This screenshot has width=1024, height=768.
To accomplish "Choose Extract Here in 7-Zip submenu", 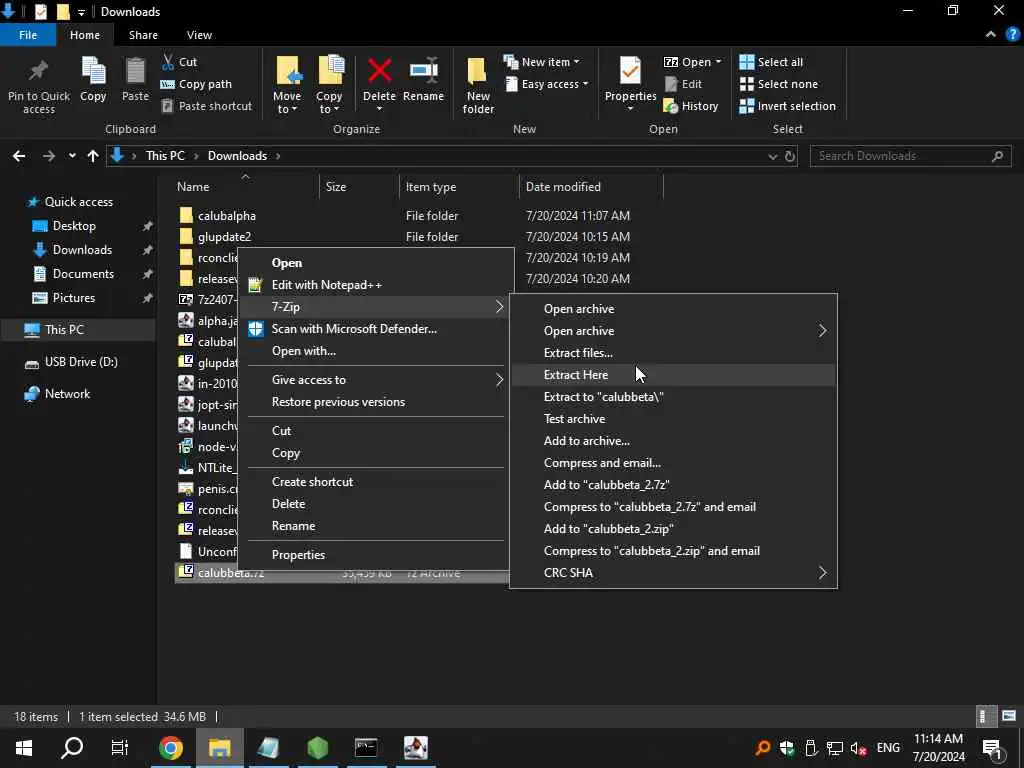I will [x=673, y=375].
